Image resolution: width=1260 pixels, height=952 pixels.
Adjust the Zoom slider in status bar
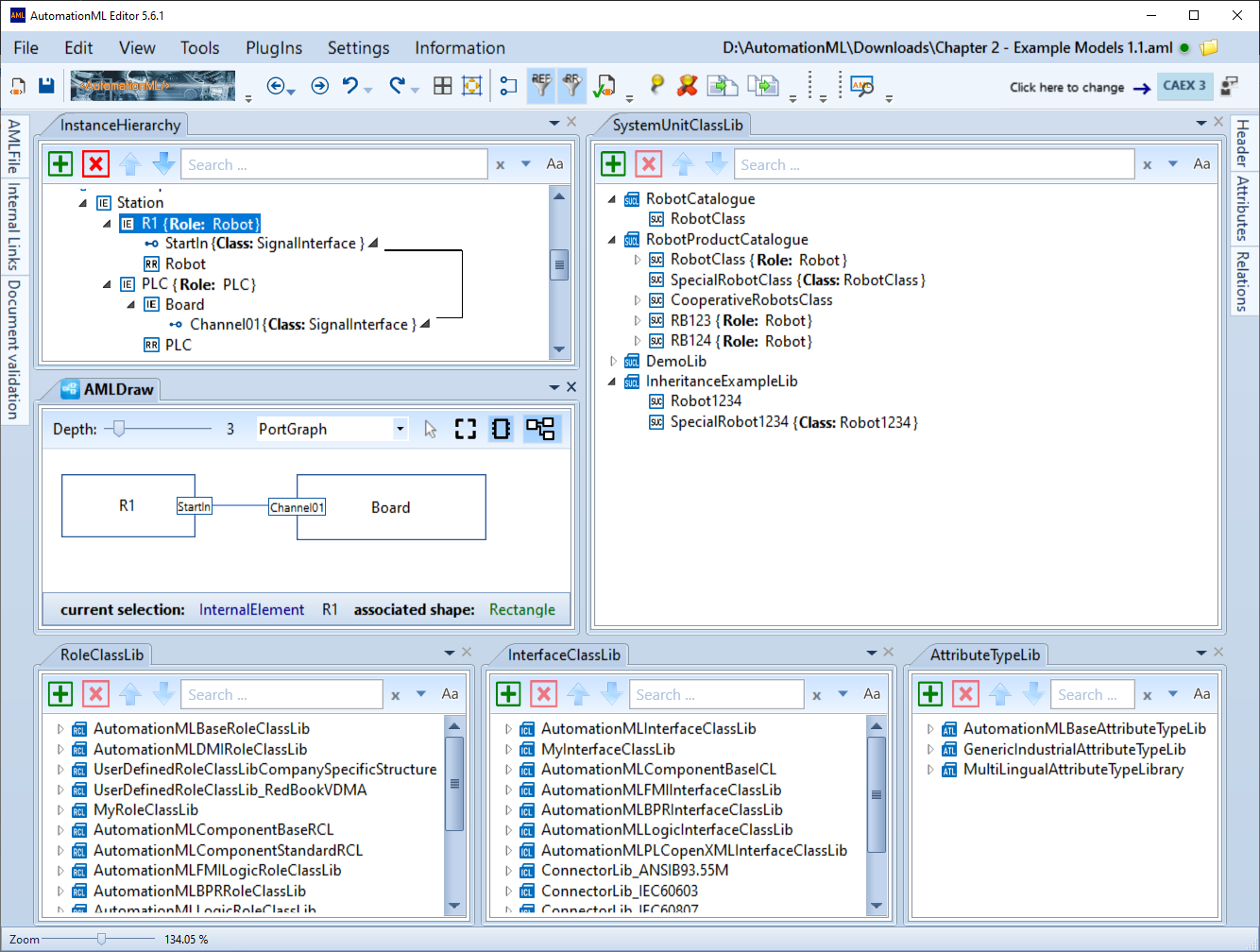click(101, 939)
